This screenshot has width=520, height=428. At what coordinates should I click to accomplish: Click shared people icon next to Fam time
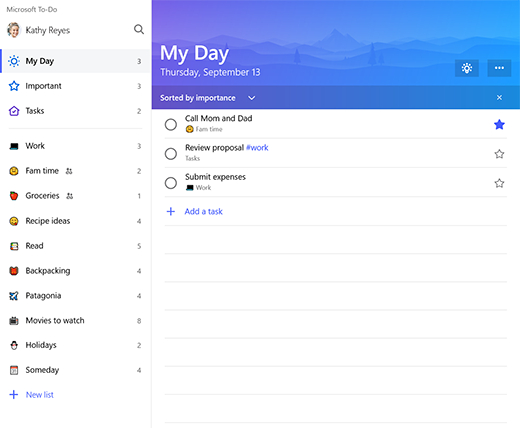click(x=69, y=171)
